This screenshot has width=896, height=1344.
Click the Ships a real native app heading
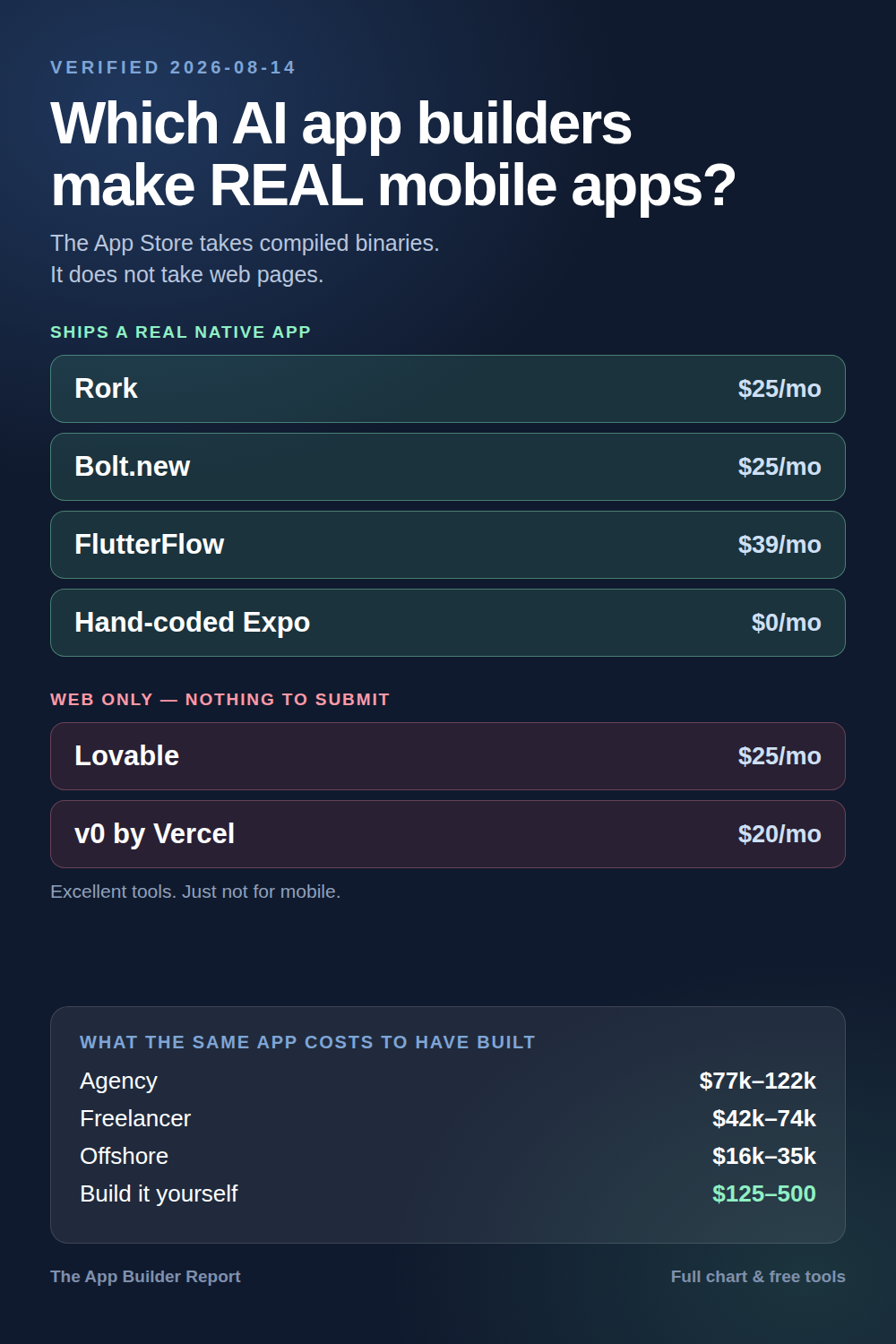[x=180, y=332]
